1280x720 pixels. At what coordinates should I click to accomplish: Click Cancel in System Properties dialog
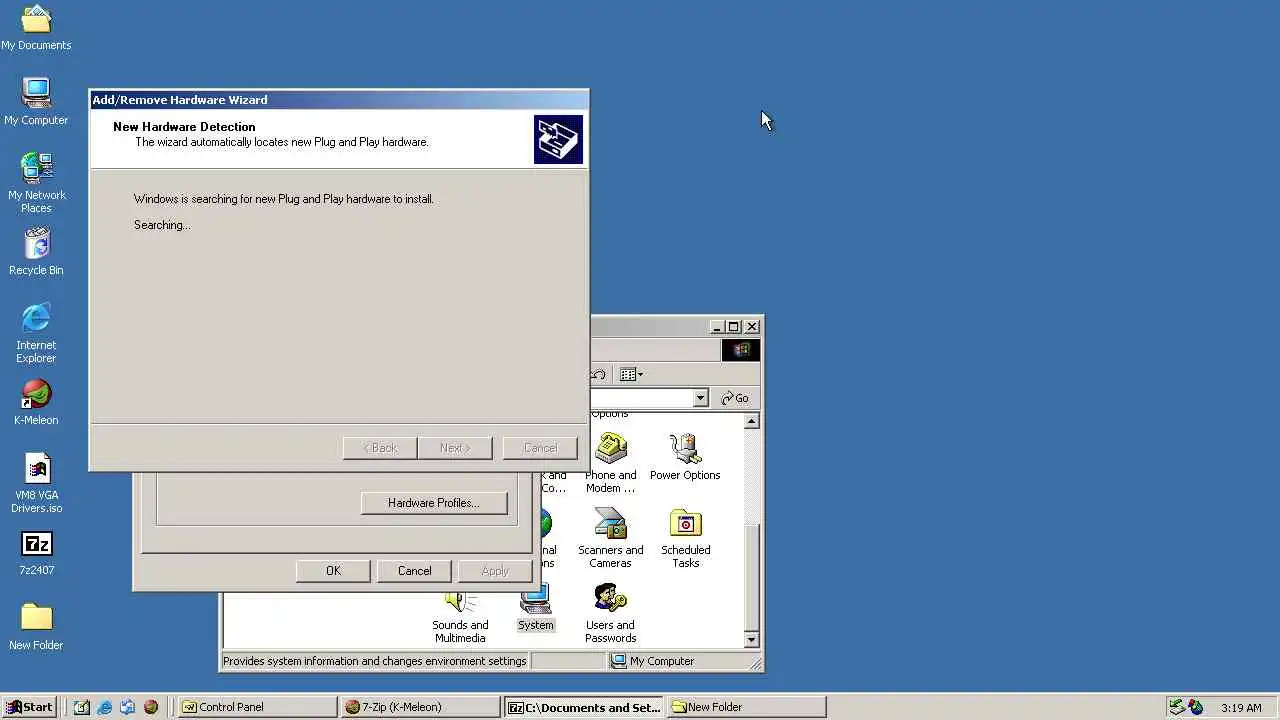pyautogui.click(x=414, y=571)
